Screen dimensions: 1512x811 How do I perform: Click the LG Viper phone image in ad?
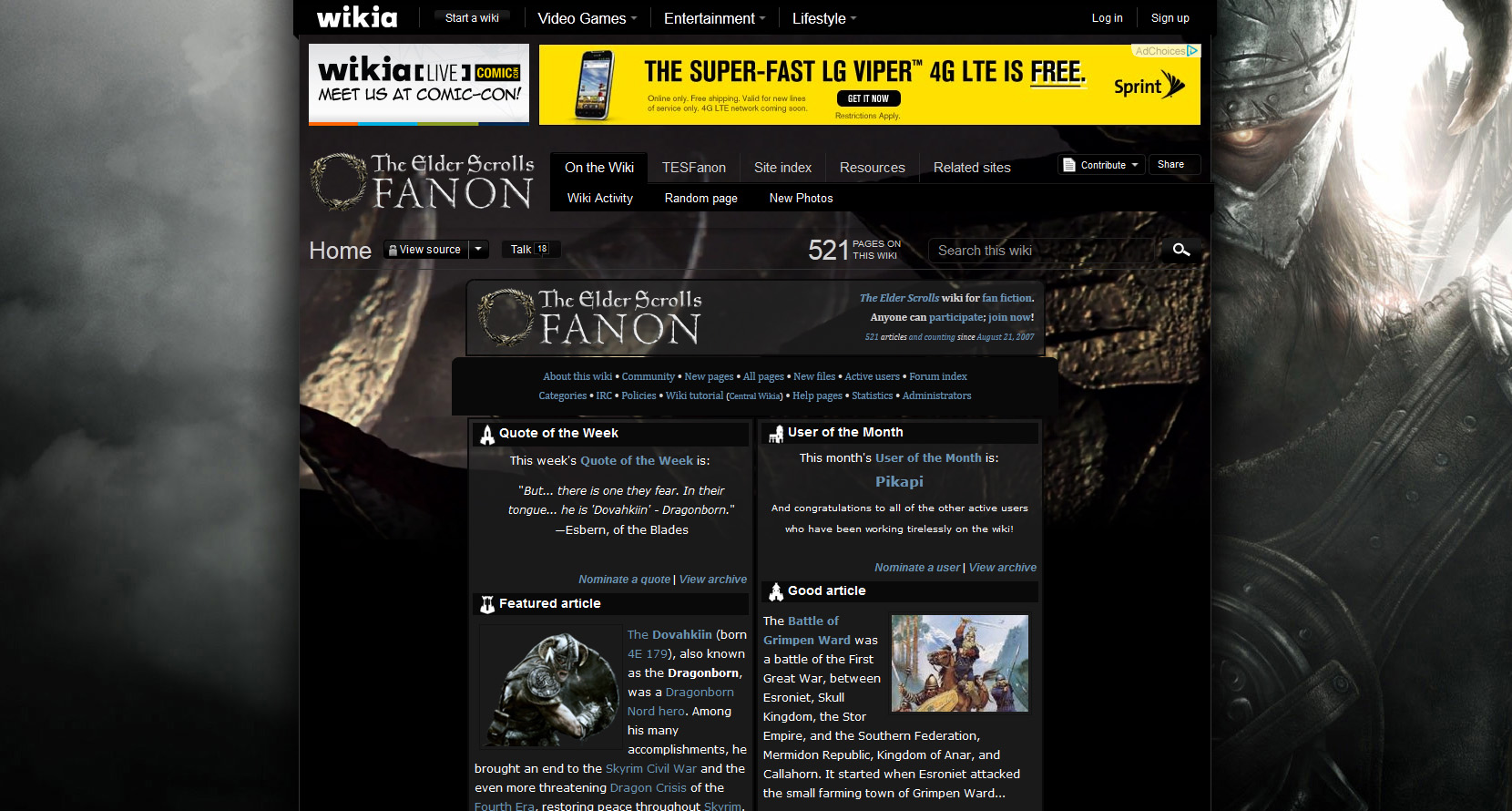pos(596,86)
